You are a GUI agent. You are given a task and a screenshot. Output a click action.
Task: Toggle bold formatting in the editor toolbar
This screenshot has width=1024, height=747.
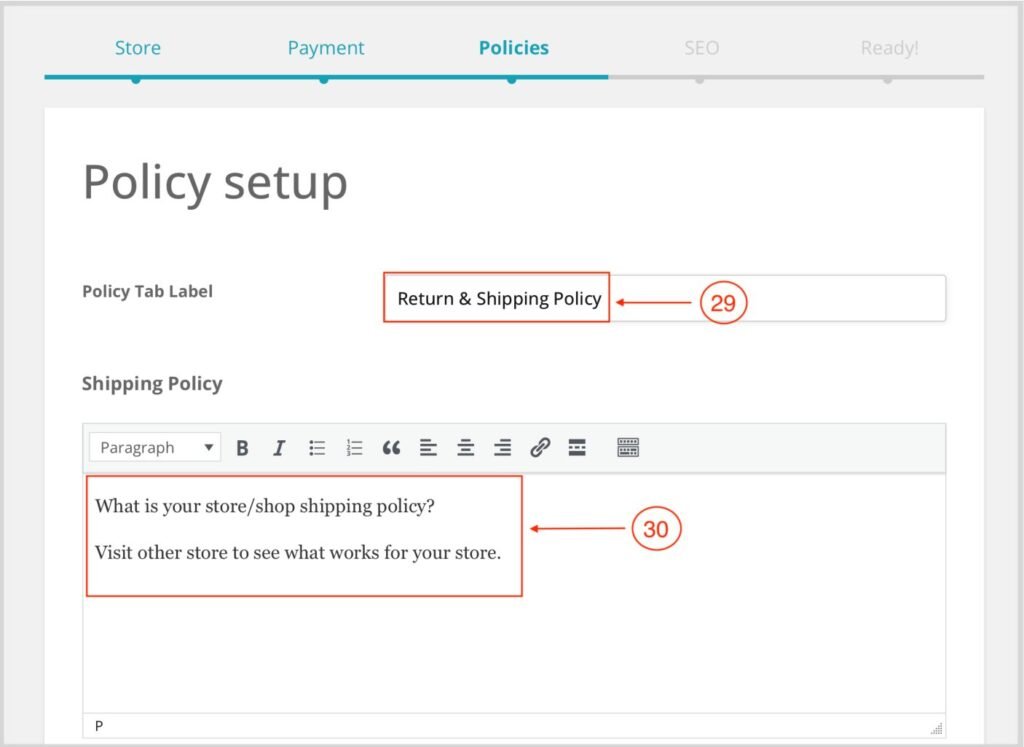pyautogui.click(x=242, y=448)
